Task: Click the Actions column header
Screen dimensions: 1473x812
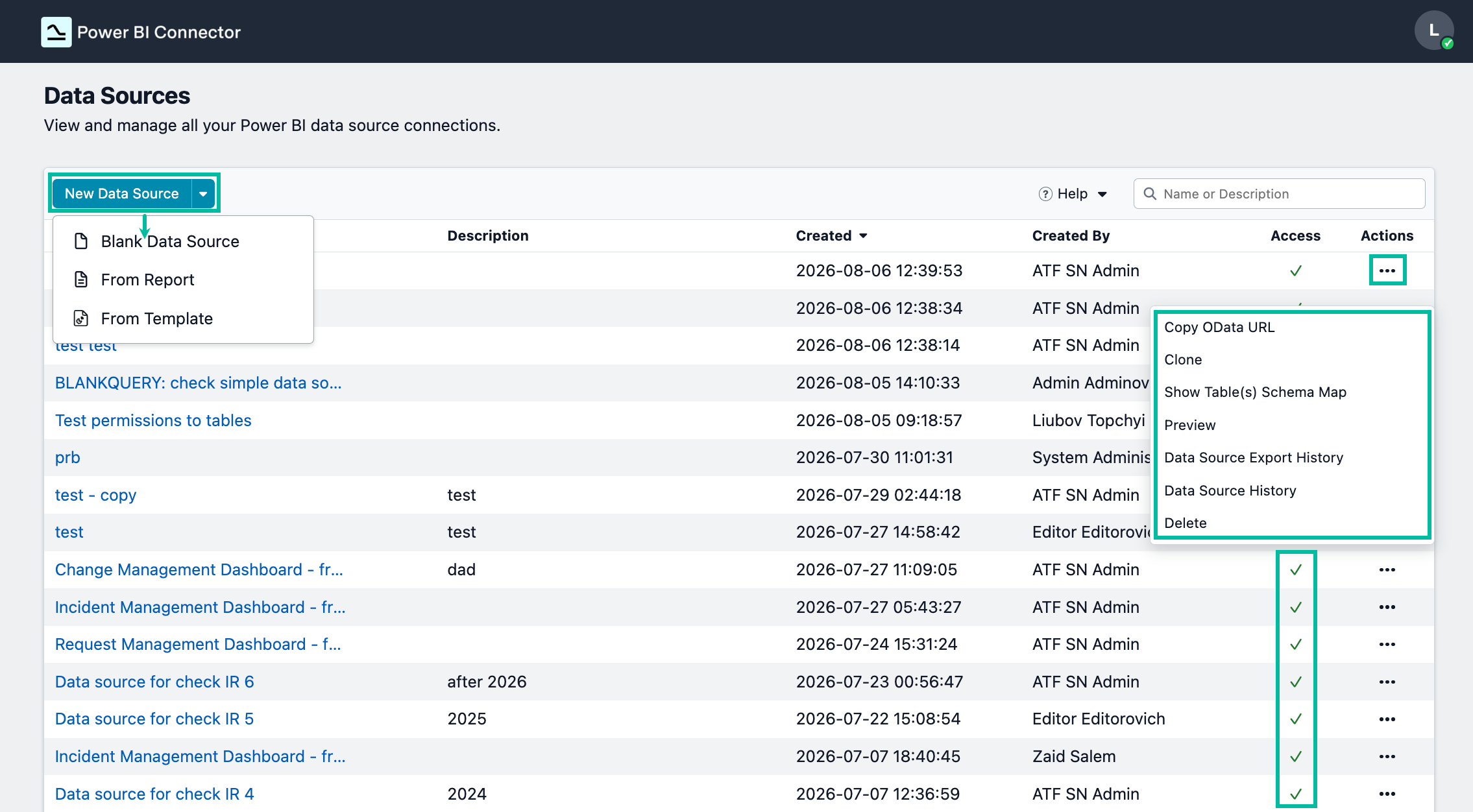Action: pyautogui.click(x=1387, y=235)
